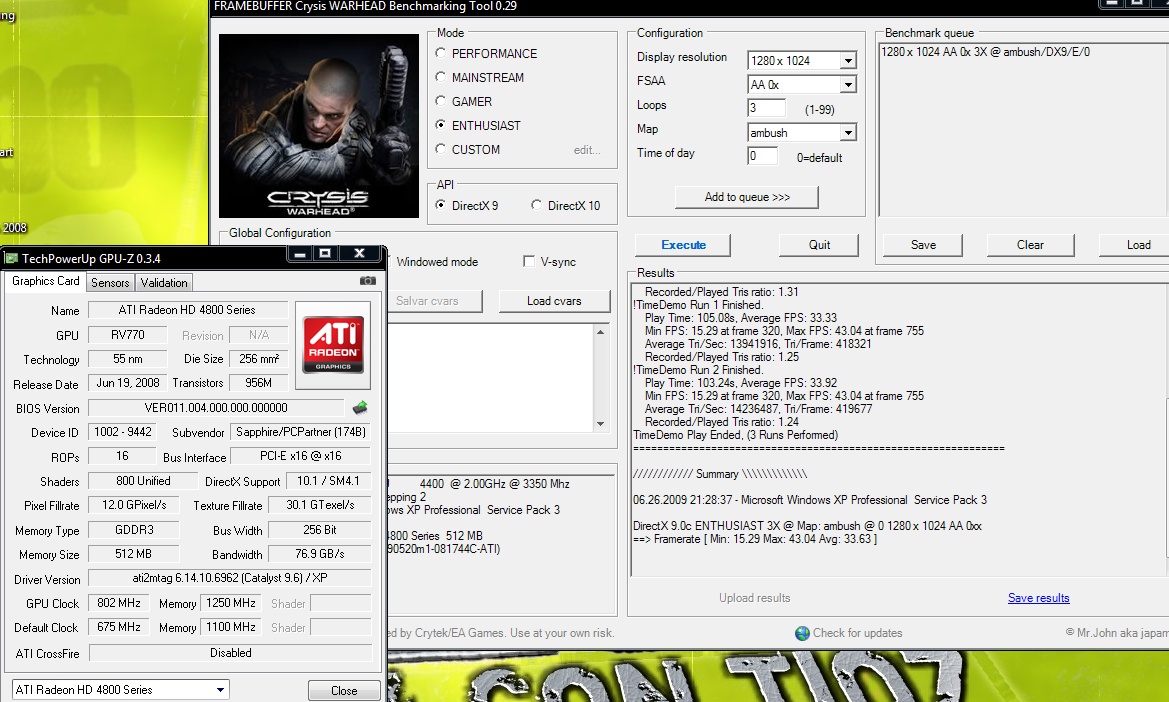Viewport: 1169px width, 702px height.
Task: Click the Loops input field
Action: (766, 108)
